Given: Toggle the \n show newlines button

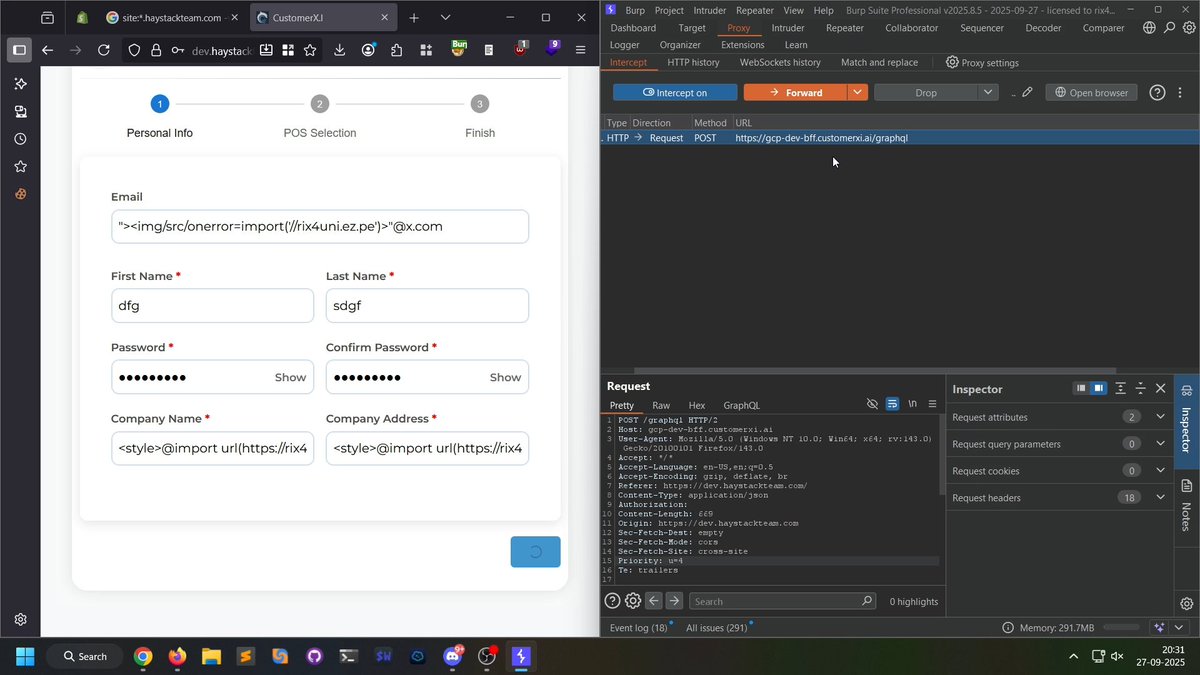Looking at the screenshot, I should [x=912, y=404].
